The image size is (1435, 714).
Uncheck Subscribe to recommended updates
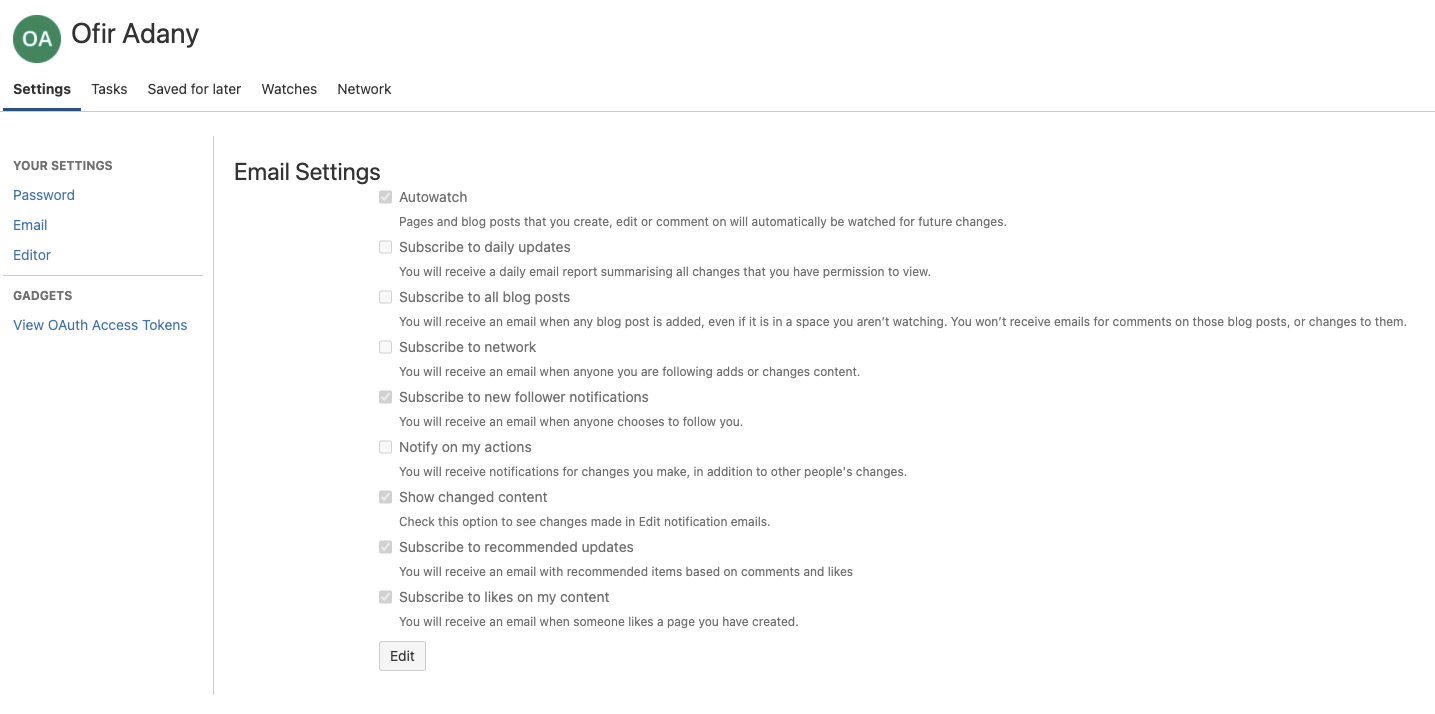[x=385, y=547]
